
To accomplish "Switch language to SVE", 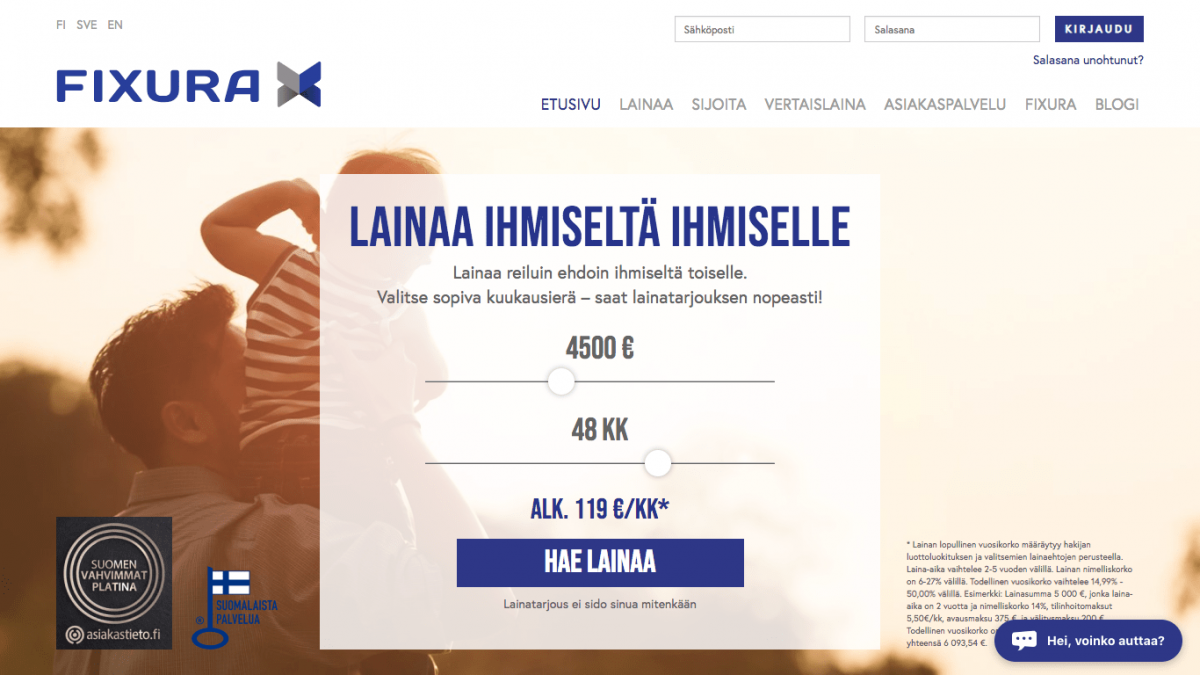I will pos(87,25).
